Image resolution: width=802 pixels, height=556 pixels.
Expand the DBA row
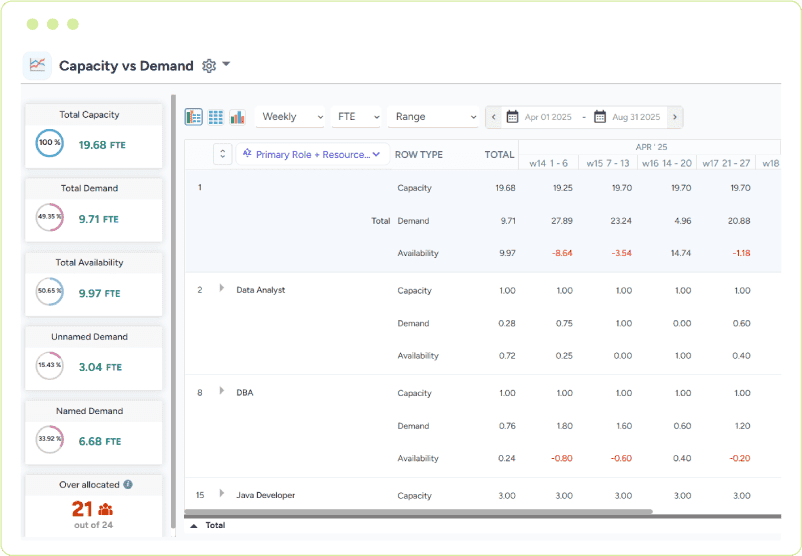point(221,391)
